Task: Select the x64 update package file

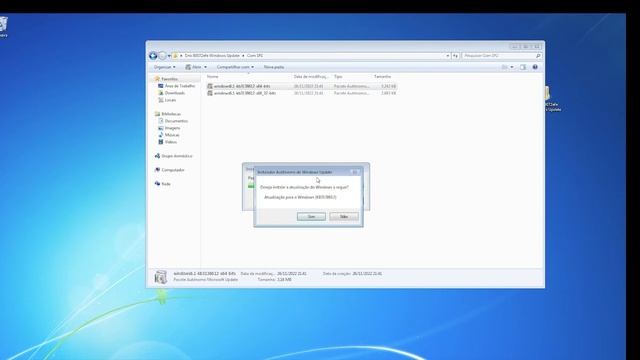Action: point(302,86)
